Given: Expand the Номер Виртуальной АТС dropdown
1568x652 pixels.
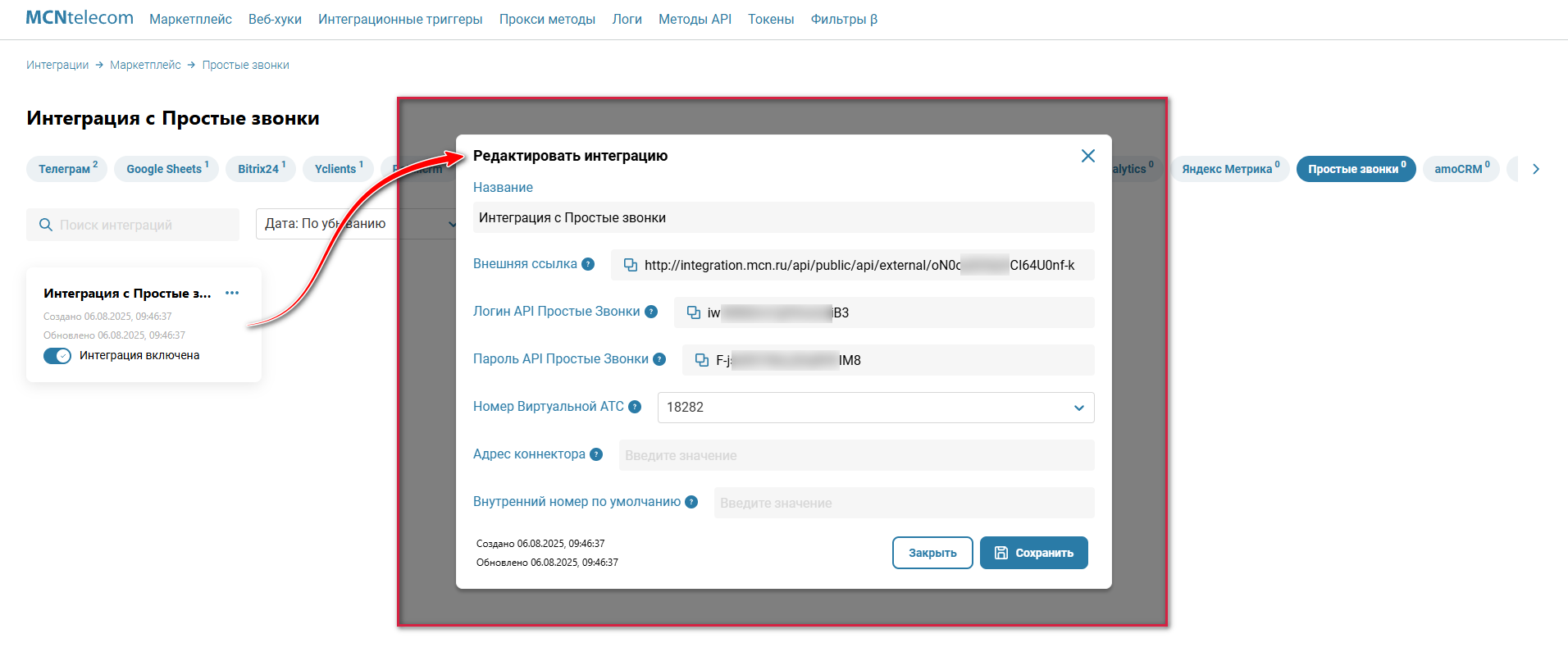Looking at the screenshot, I should click(x=876, y=408).
